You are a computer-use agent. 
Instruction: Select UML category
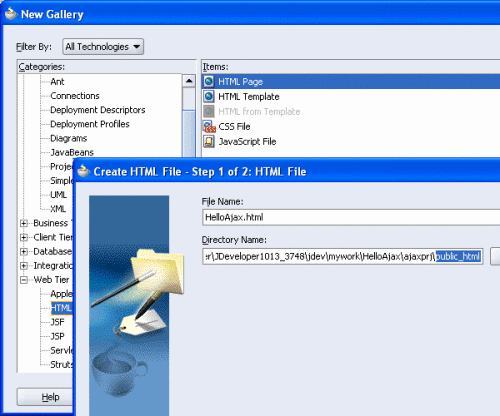point(58,195)
